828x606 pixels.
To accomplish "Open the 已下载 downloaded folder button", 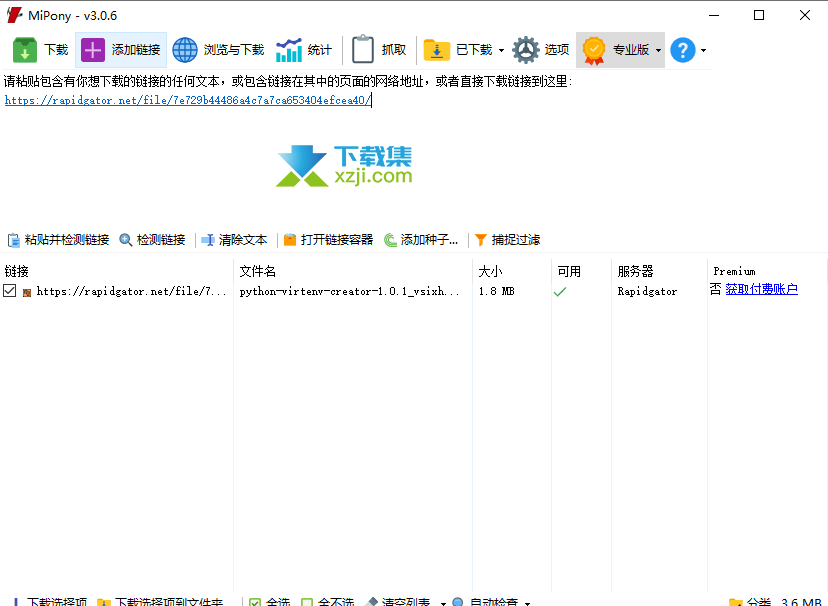I will point(458,50).
